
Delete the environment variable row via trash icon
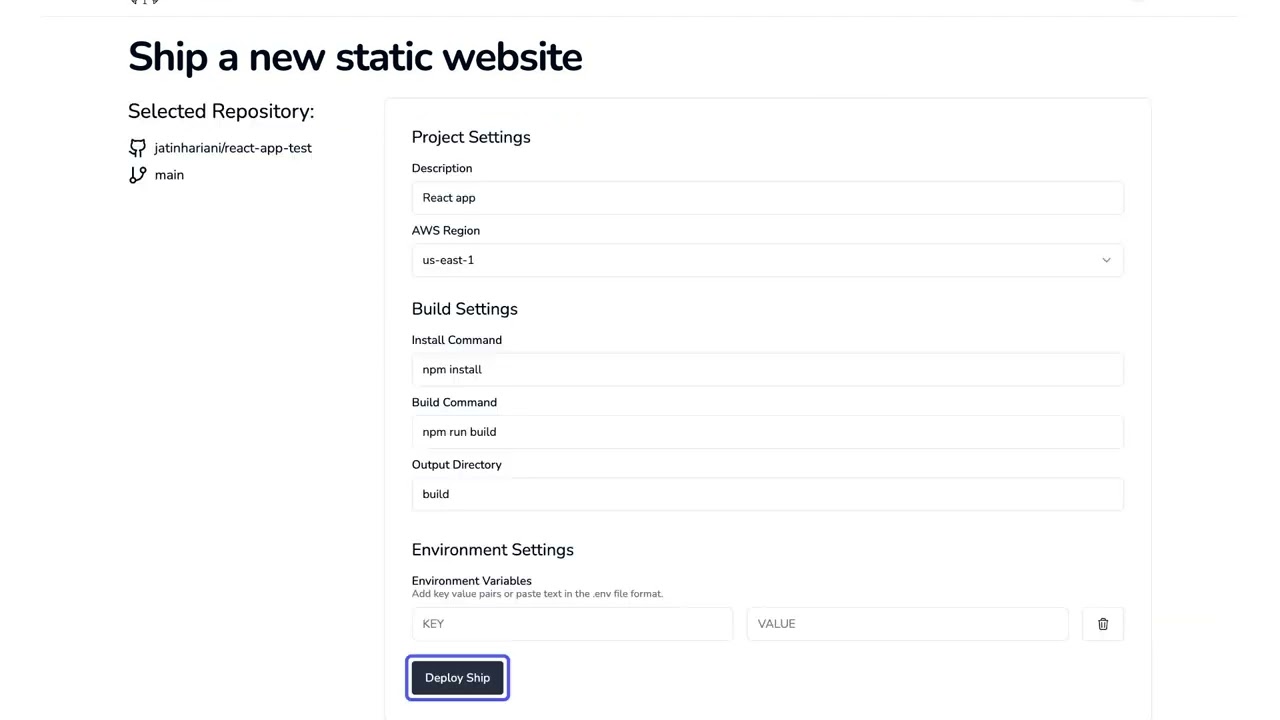coord(1103,624)
